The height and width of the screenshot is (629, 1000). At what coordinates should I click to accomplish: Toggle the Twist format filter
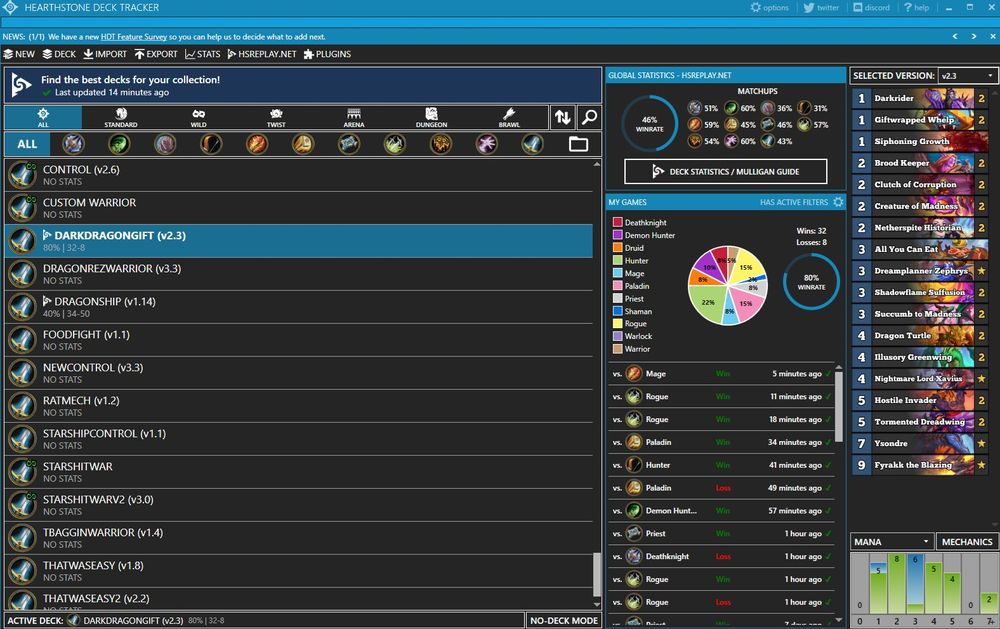coord(276,117)
